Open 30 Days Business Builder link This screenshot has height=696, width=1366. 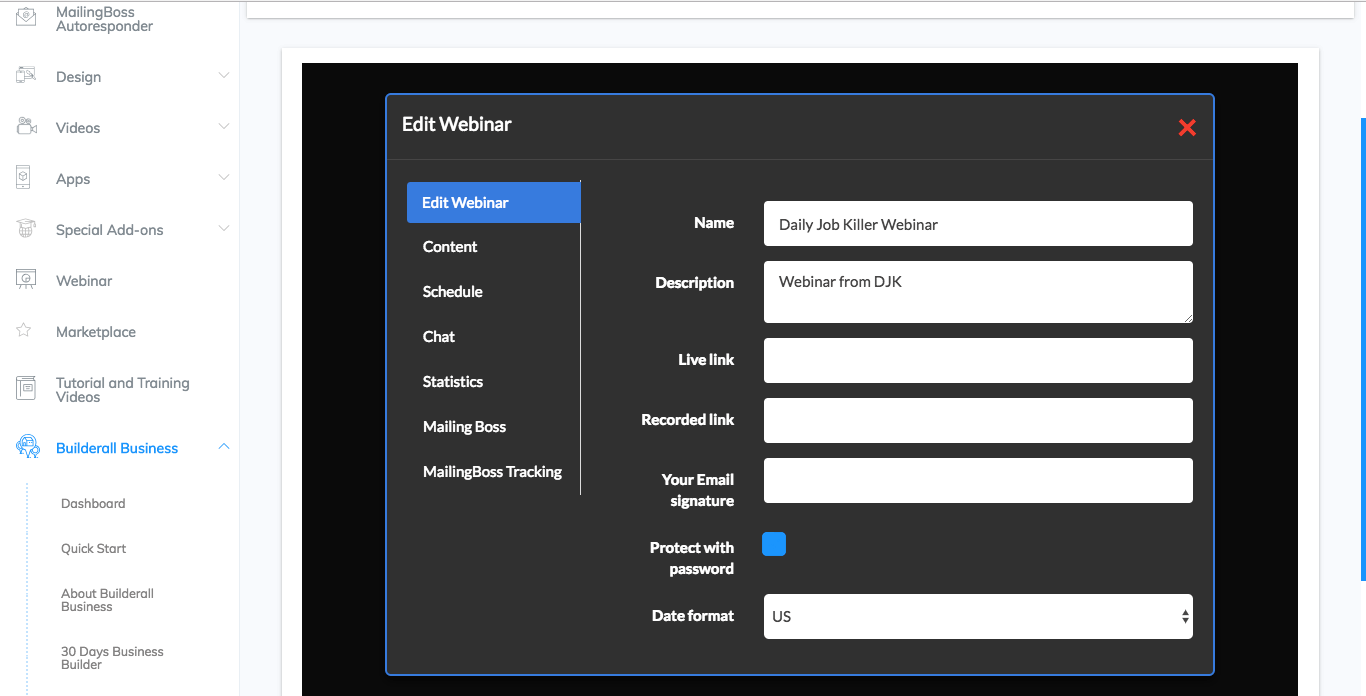[112, 658]
